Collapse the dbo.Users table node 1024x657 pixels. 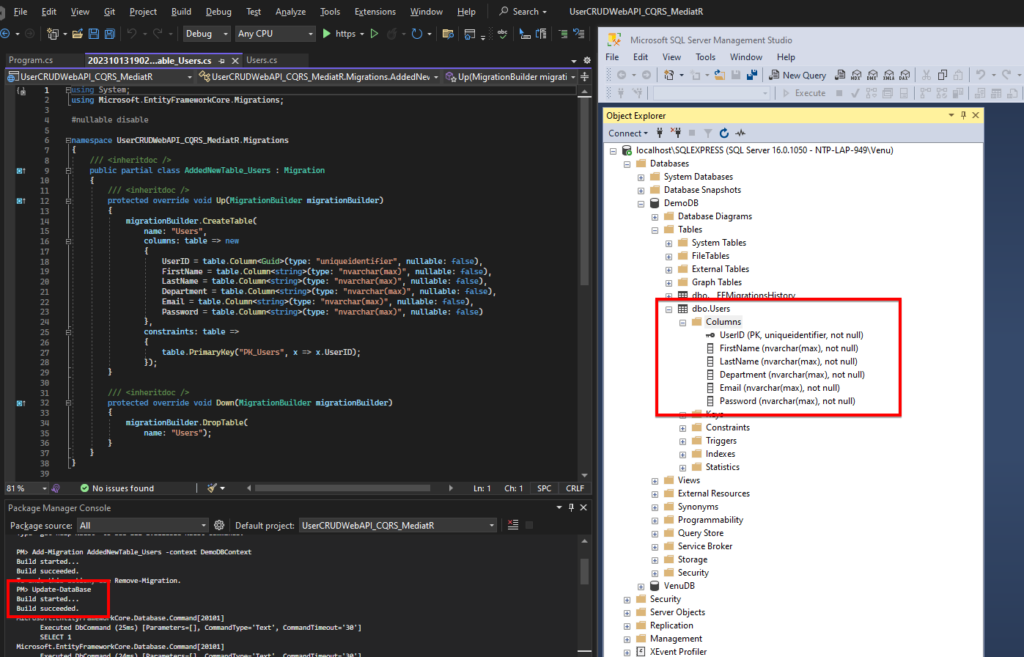[x=669, y=309]
